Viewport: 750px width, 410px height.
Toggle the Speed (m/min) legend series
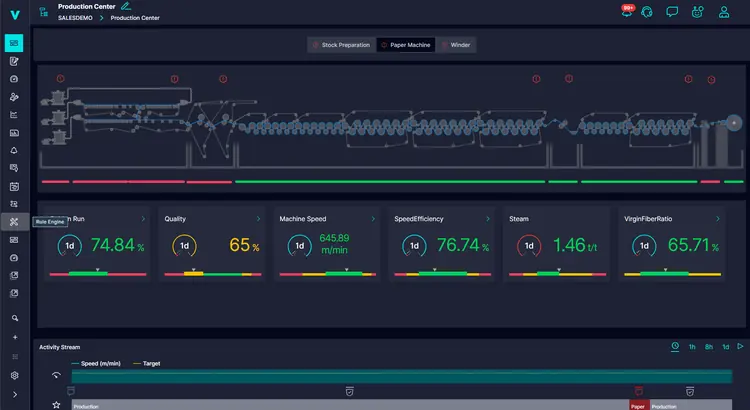[96, 364]
